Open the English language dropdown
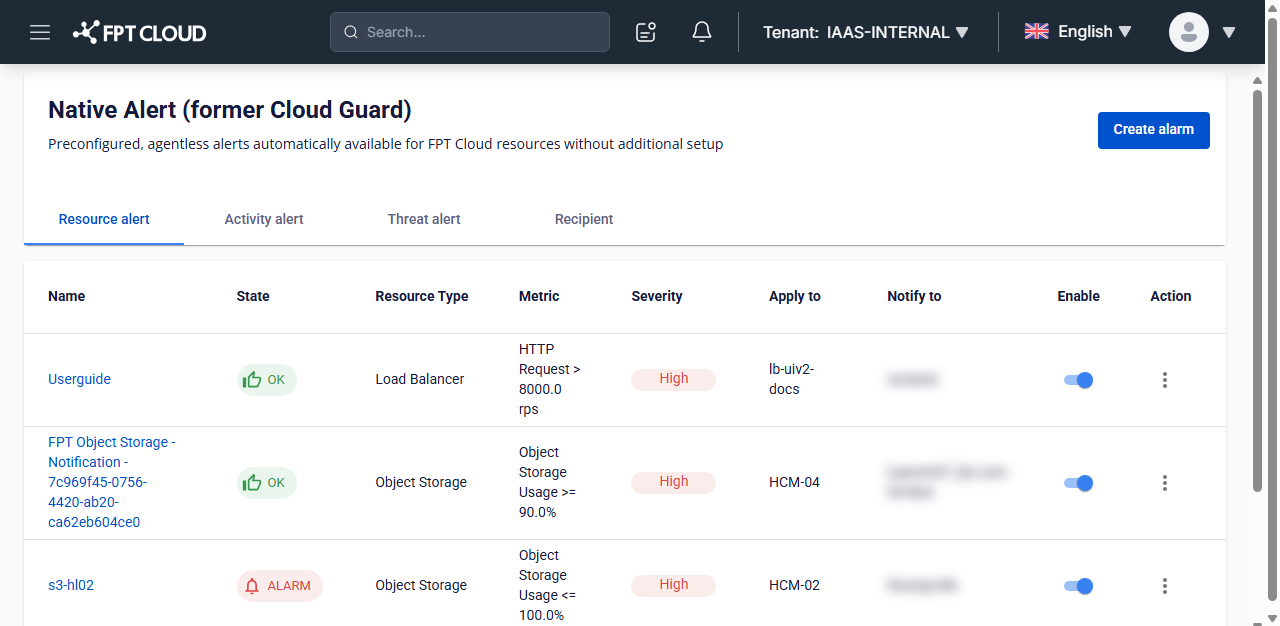 click(x=1078, y=32)
